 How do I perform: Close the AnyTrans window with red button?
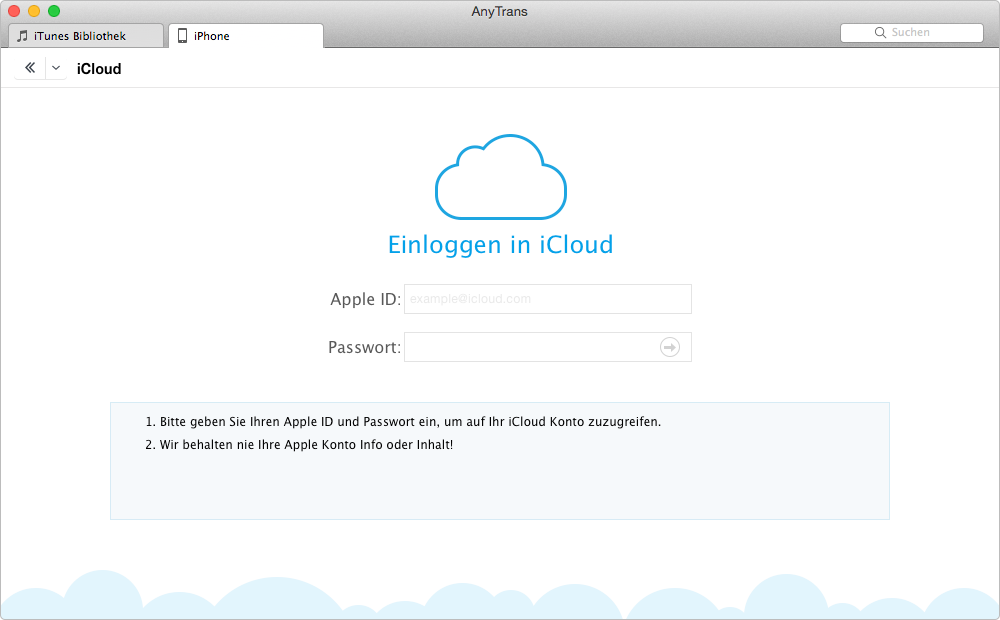[14, 11]
